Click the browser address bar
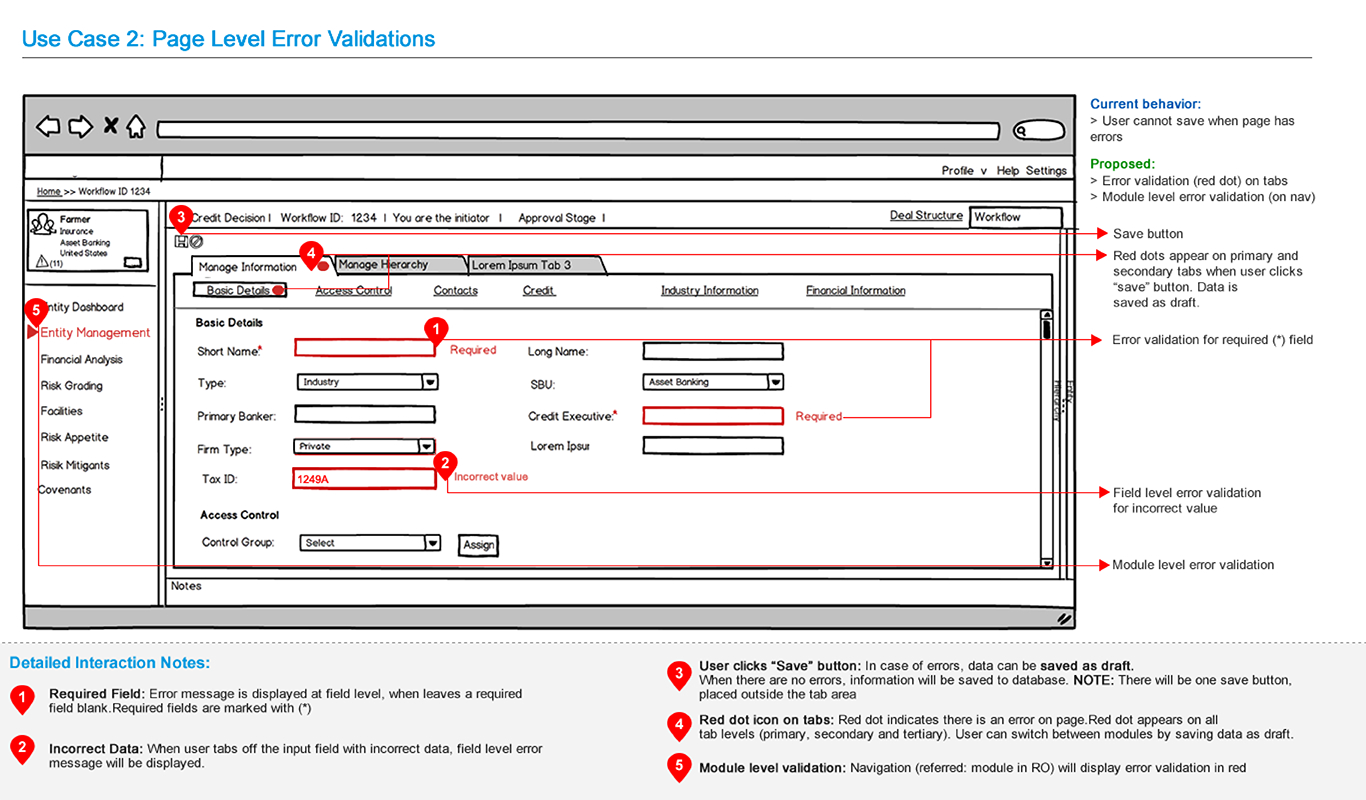 click(578, 130)
